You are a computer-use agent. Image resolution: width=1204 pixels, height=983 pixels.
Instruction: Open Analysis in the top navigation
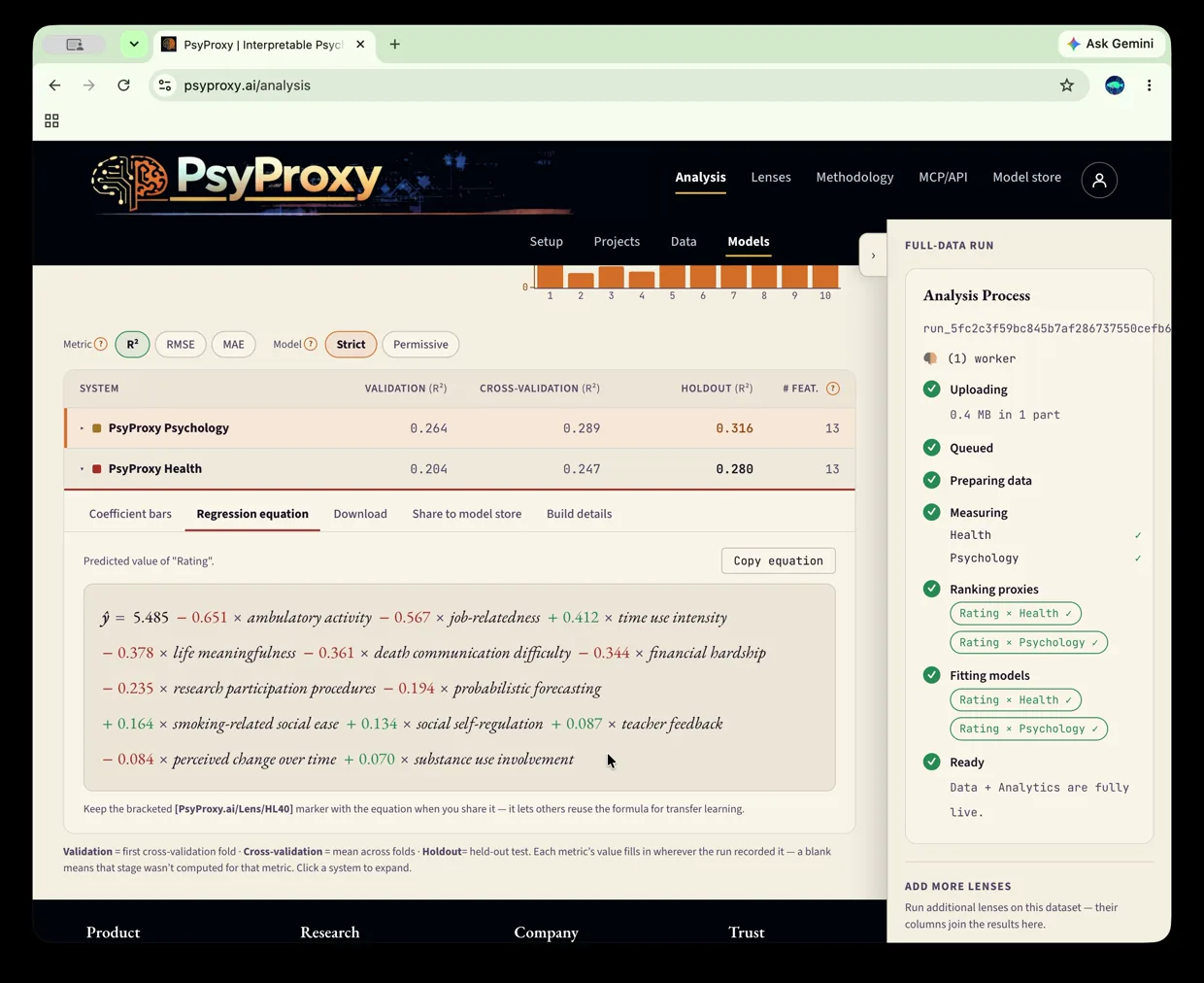click(700, 178)
